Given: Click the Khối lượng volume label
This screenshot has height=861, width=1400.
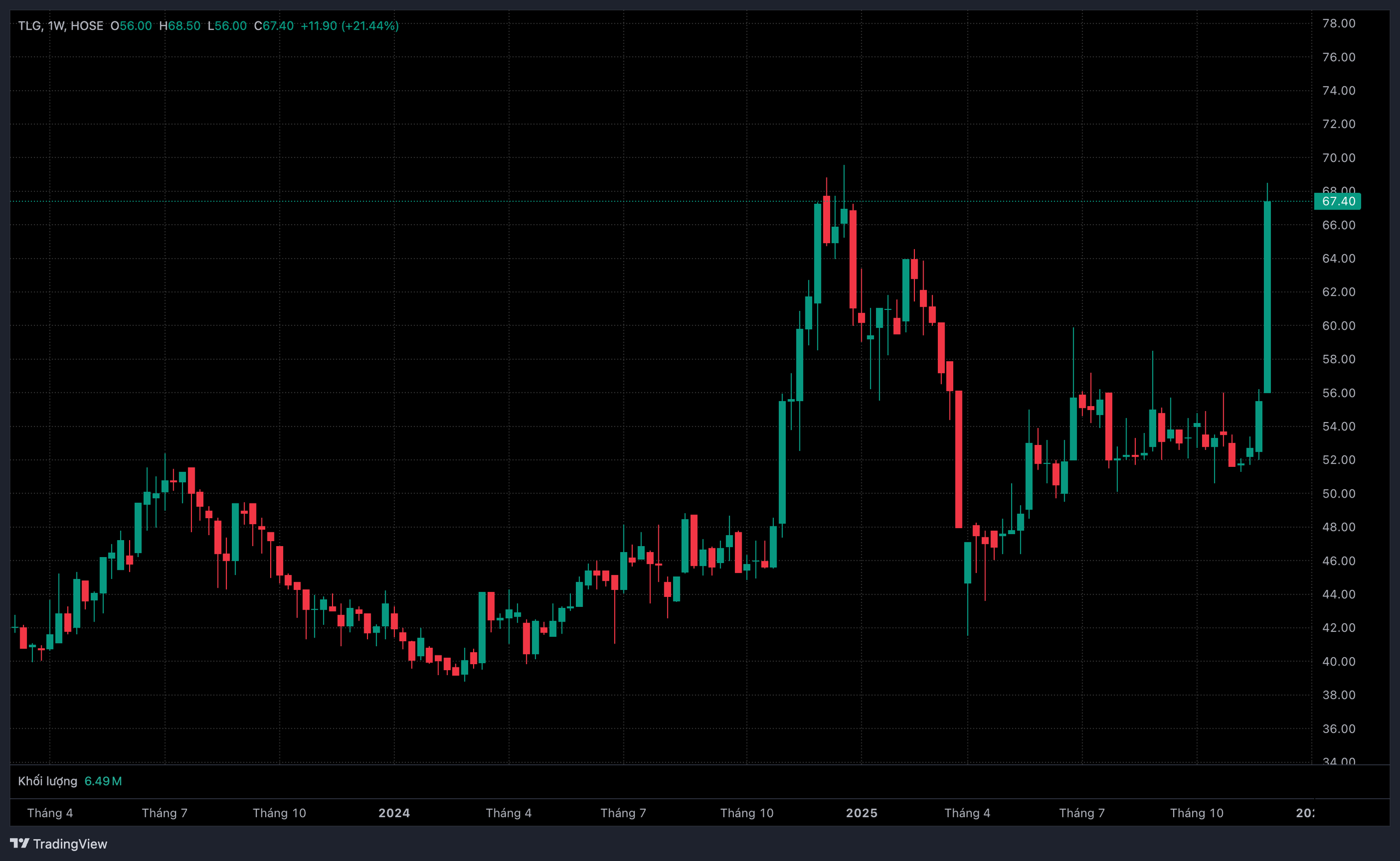Looking at the screenshot, I should [47, 781].
